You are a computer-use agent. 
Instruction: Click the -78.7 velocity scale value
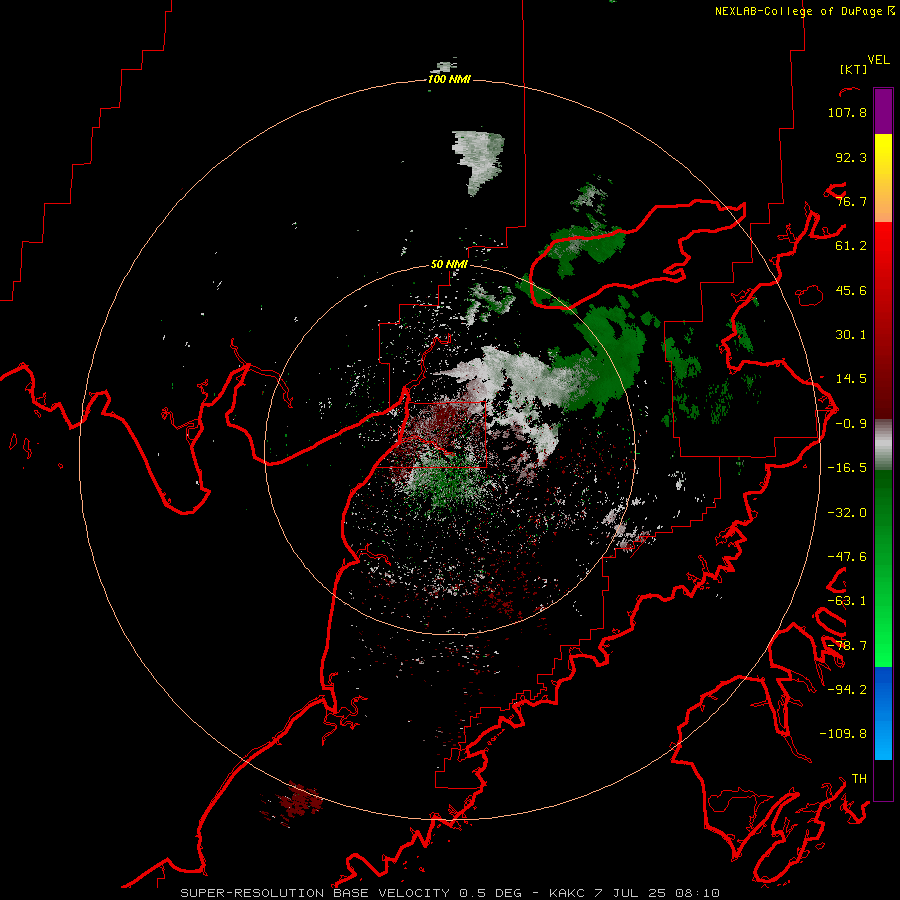(x=847, y=646)
